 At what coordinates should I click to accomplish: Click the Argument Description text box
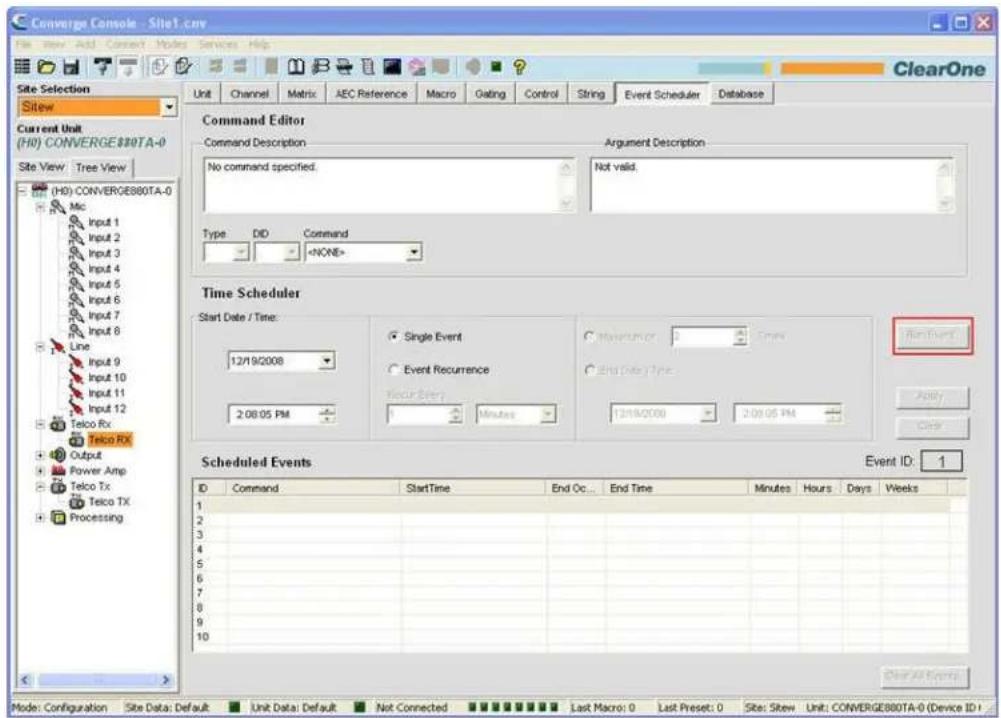pos(771,186)
